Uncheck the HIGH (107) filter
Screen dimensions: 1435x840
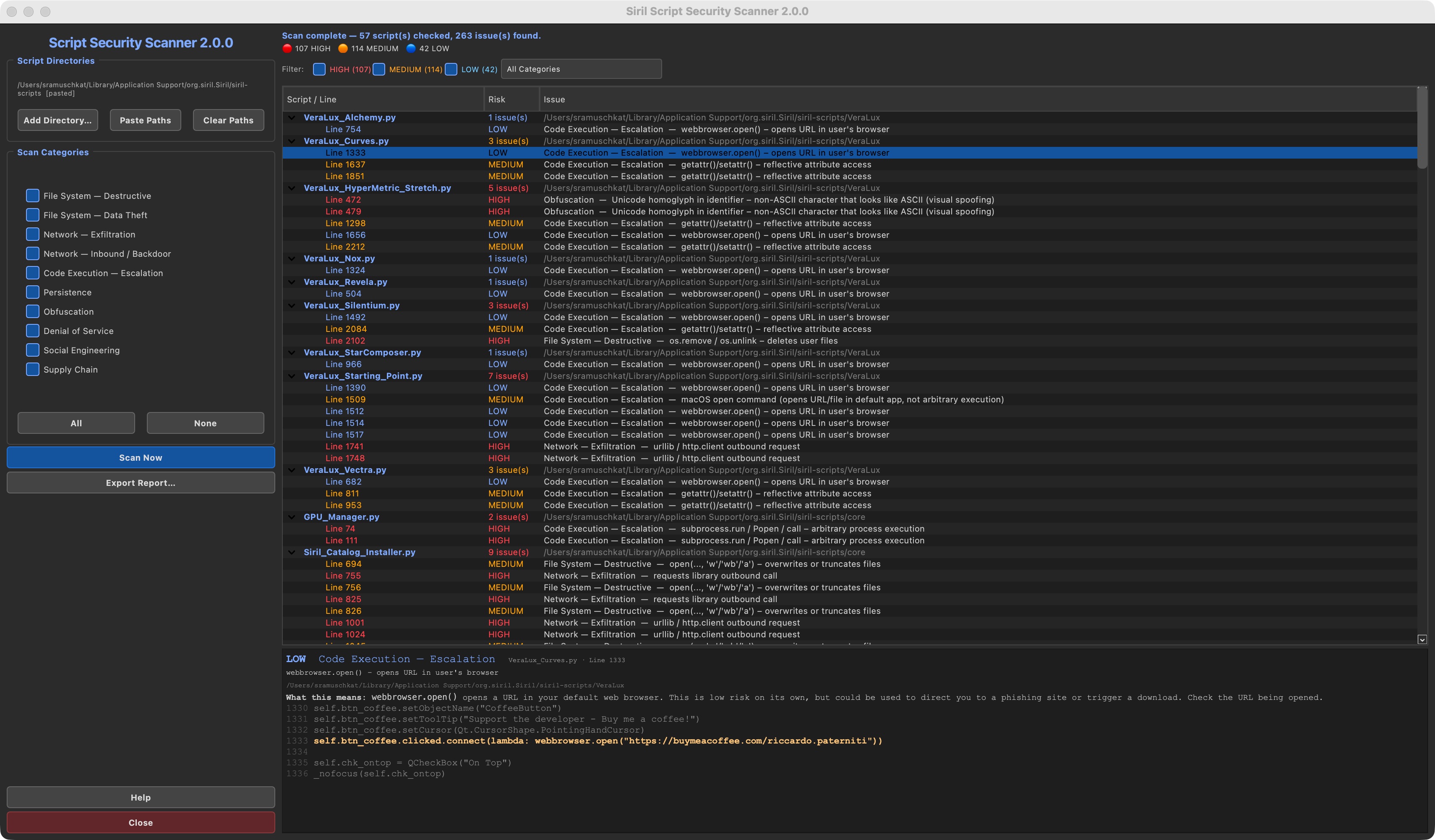319,69
